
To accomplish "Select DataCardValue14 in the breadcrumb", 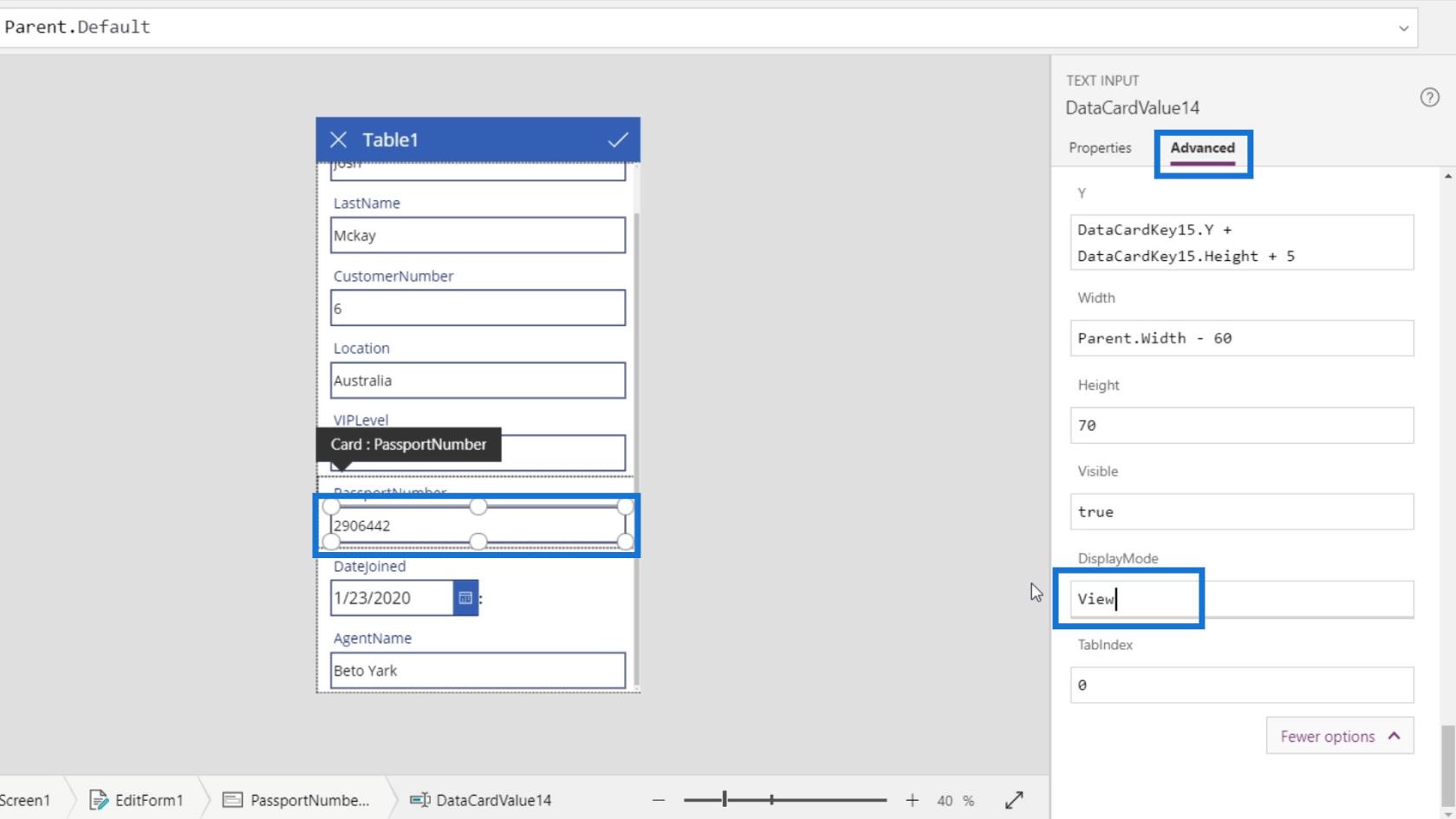I will pyautogui.click(x=481, y=800).
